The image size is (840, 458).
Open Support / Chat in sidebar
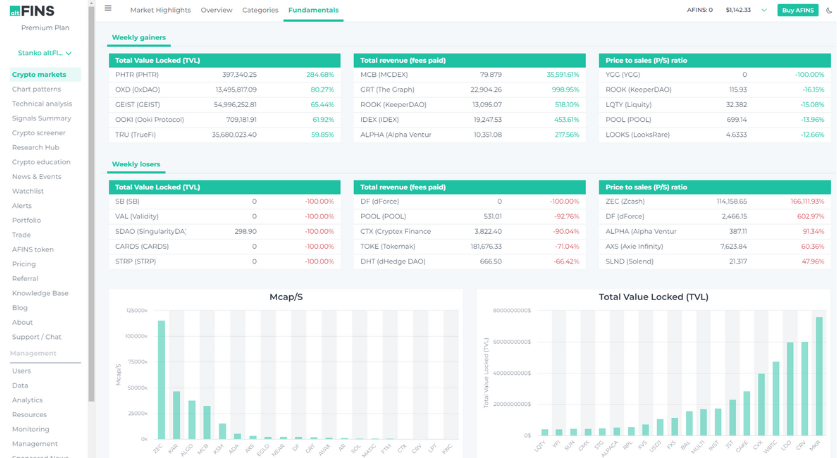[36, 337]
